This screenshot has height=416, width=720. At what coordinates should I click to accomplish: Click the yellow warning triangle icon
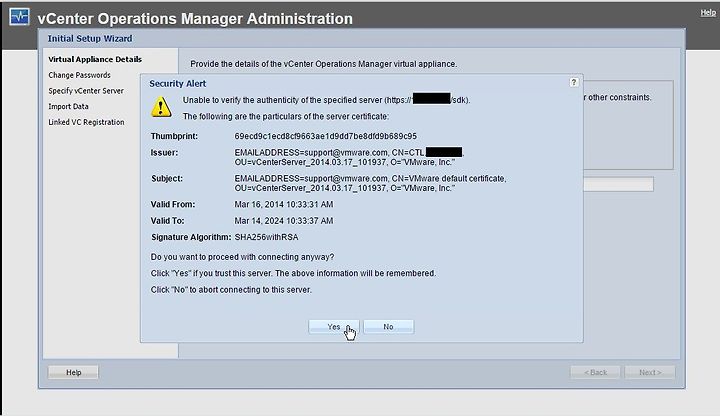(161, 107)
